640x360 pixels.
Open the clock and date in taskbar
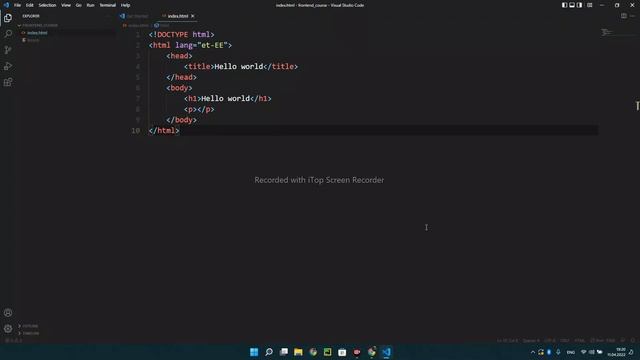(x=616, y=352)
